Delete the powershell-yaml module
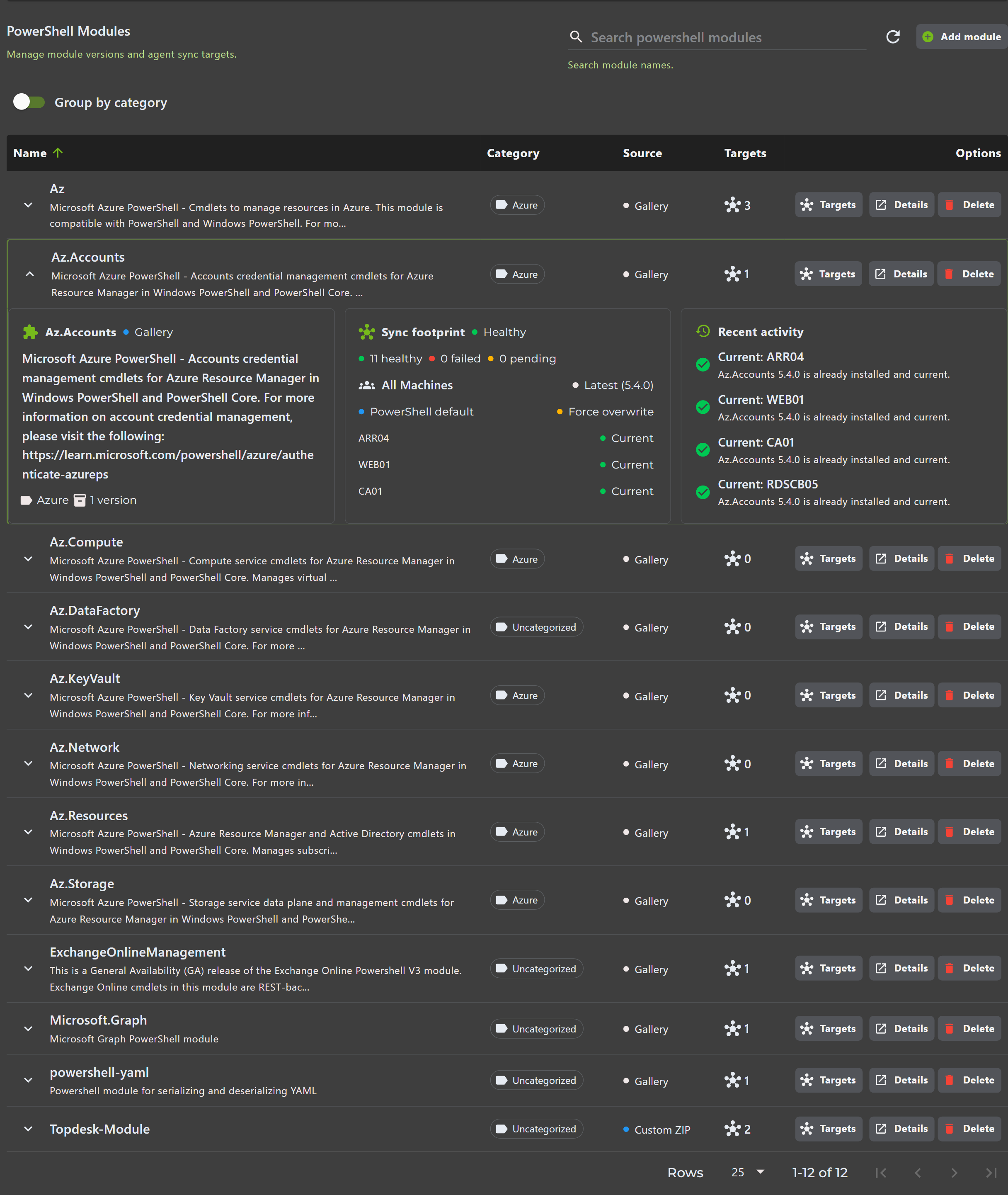This screenshot has width=1008, height=1195. coord(969,1080)
